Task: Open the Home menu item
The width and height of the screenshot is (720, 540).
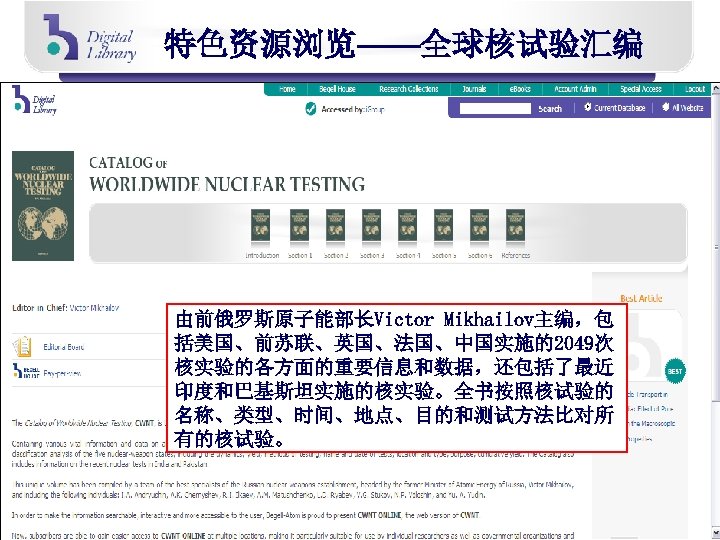Action: pyautogui.click(x=287, y=89)
